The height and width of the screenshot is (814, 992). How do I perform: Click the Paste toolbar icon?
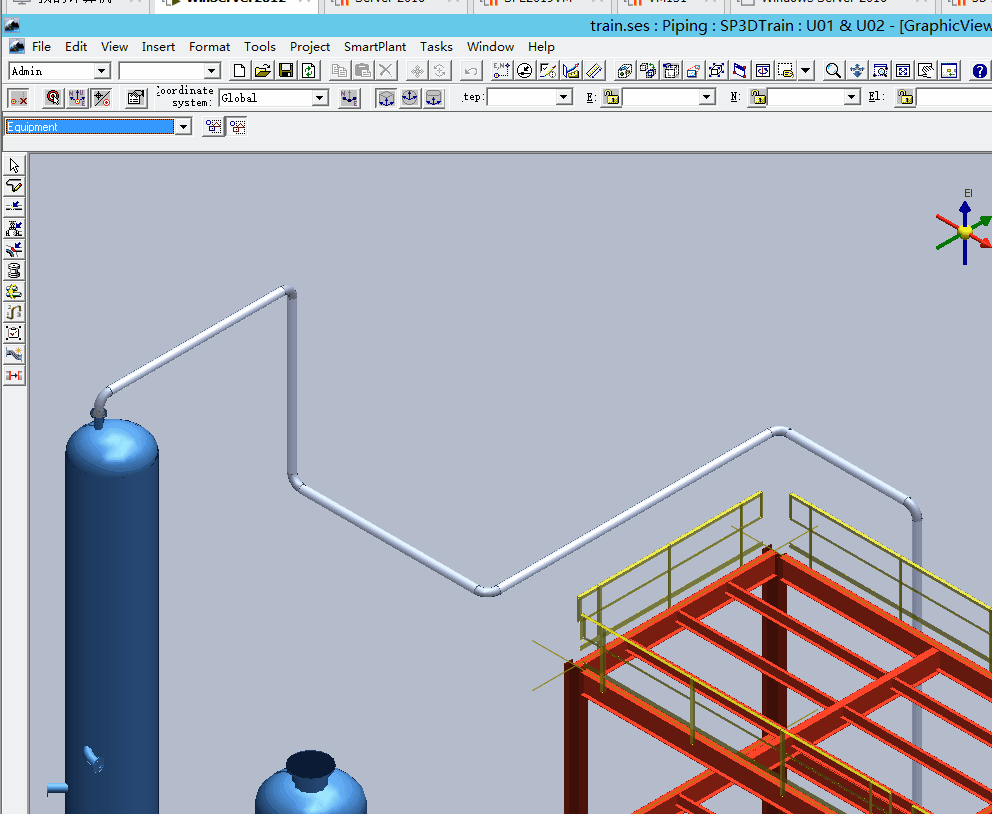(363, 71)
